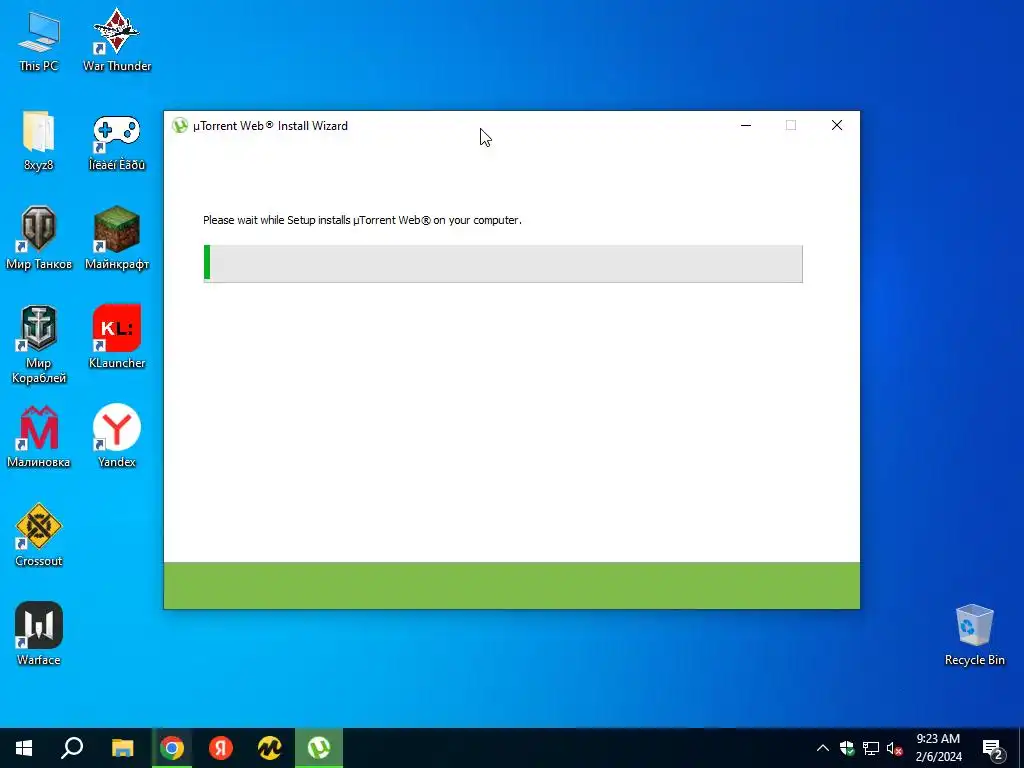Close the µTorrent Install Wizard
This screenshot has height=768, width=1024.
click(837, 125)
